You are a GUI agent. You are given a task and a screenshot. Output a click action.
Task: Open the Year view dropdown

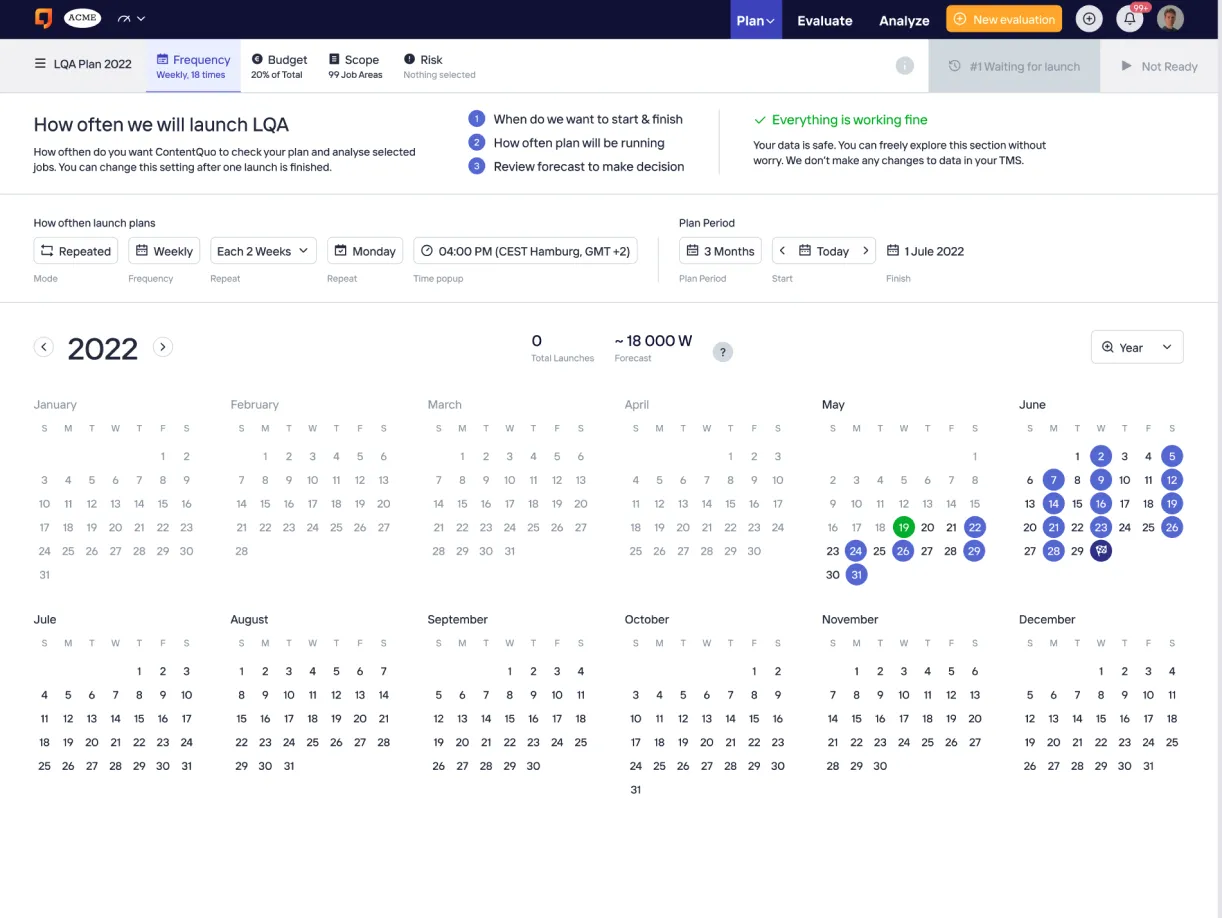pyautogui.click(x=1137, y=347)
